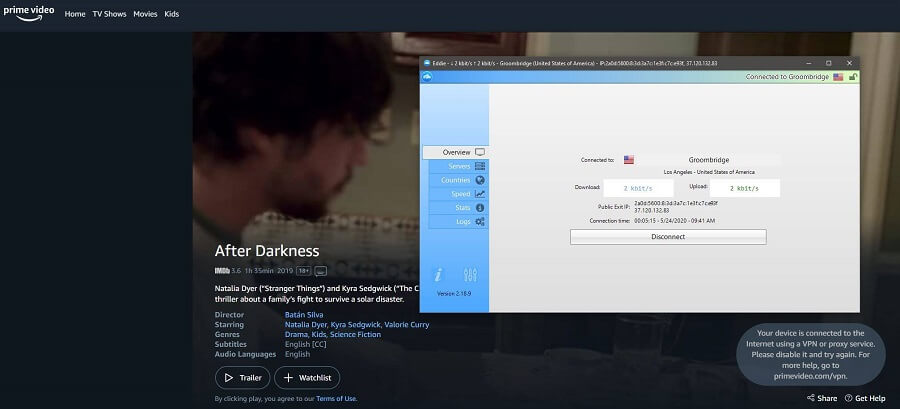The width and height of the screenshot is (900, 409).
Task: Open the Eddie cloud main menu icon
Action: click(426, 77)
